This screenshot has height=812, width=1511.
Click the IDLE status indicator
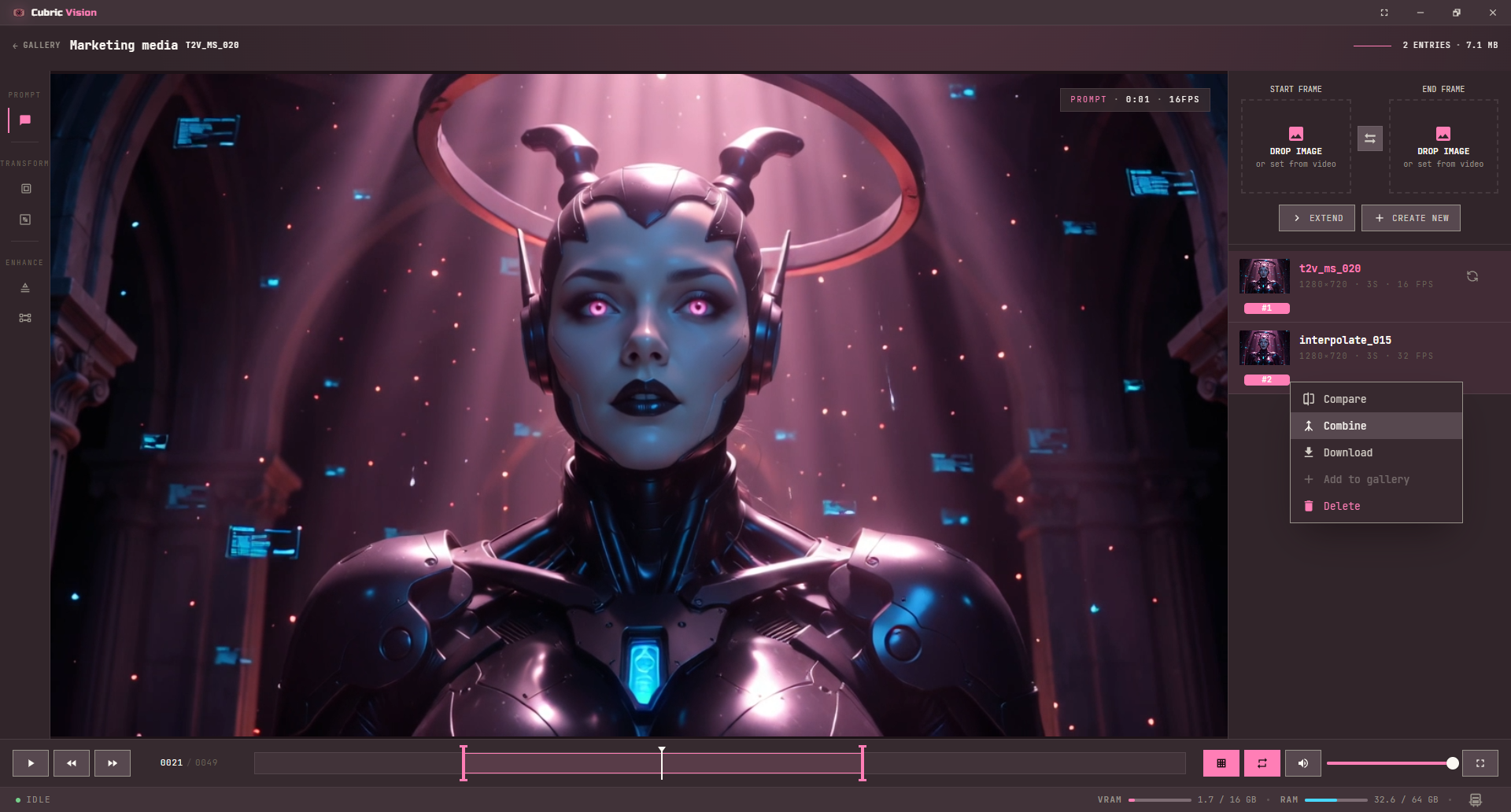[x=33, y=800]
